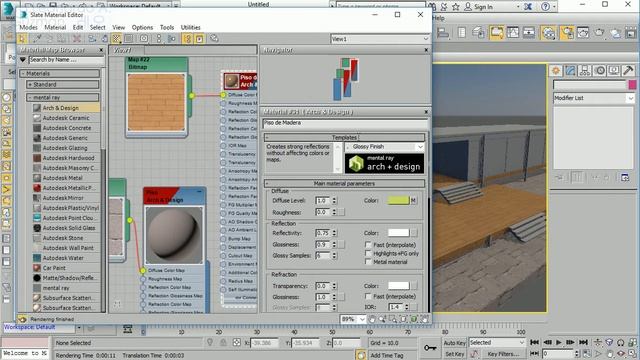This screenshot has height=360, width=640.
Task: Toggle the Material/Map Browser panel icon
Action: (x=187, y=38)
